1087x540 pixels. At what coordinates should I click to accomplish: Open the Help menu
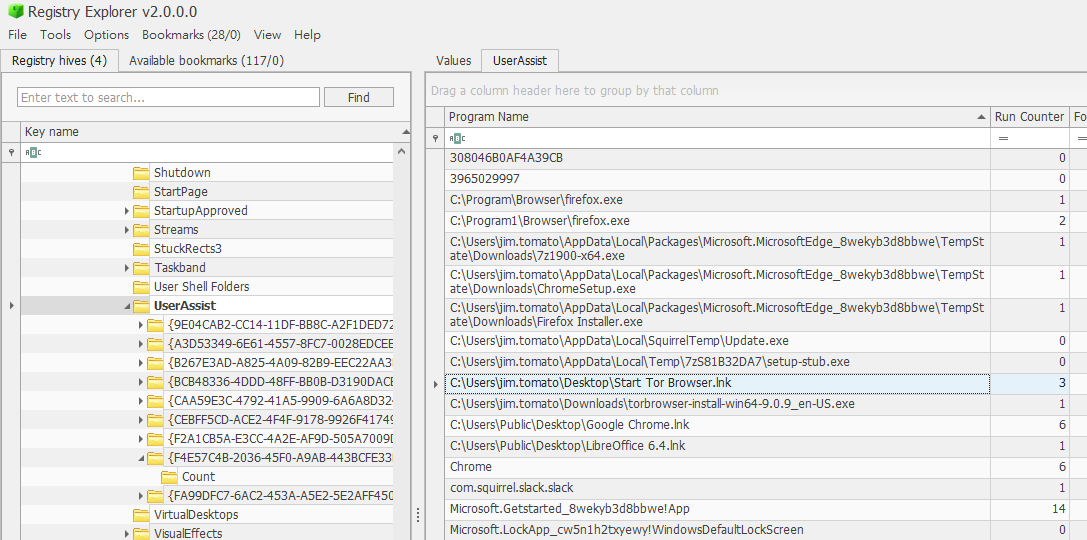click(307, 35)
